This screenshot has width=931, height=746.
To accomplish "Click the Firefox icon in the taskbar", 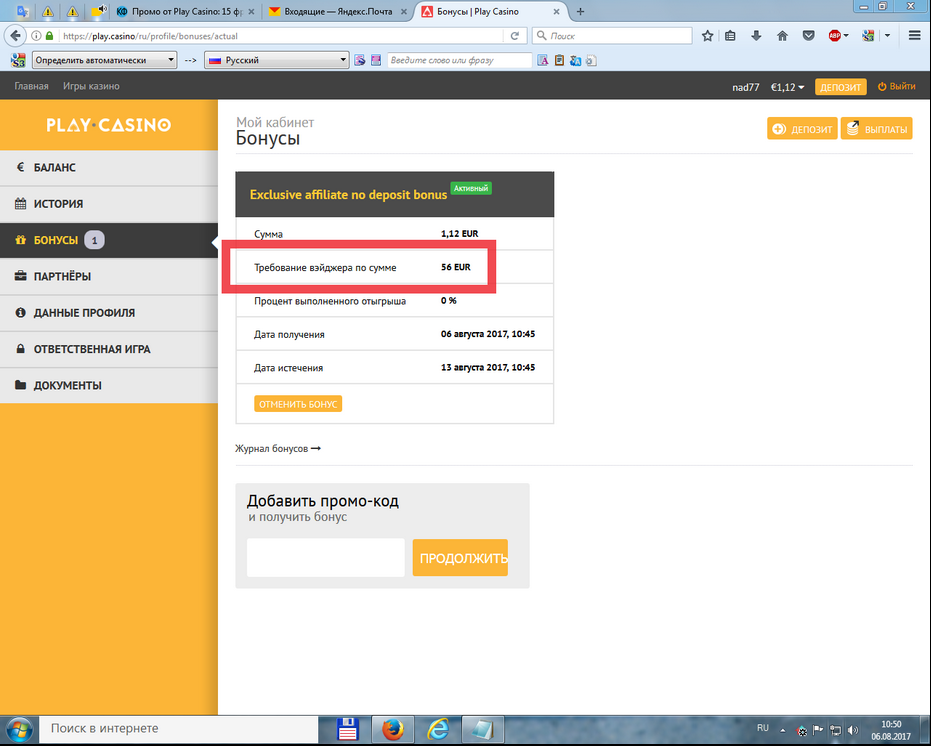I will coord(392,729).
